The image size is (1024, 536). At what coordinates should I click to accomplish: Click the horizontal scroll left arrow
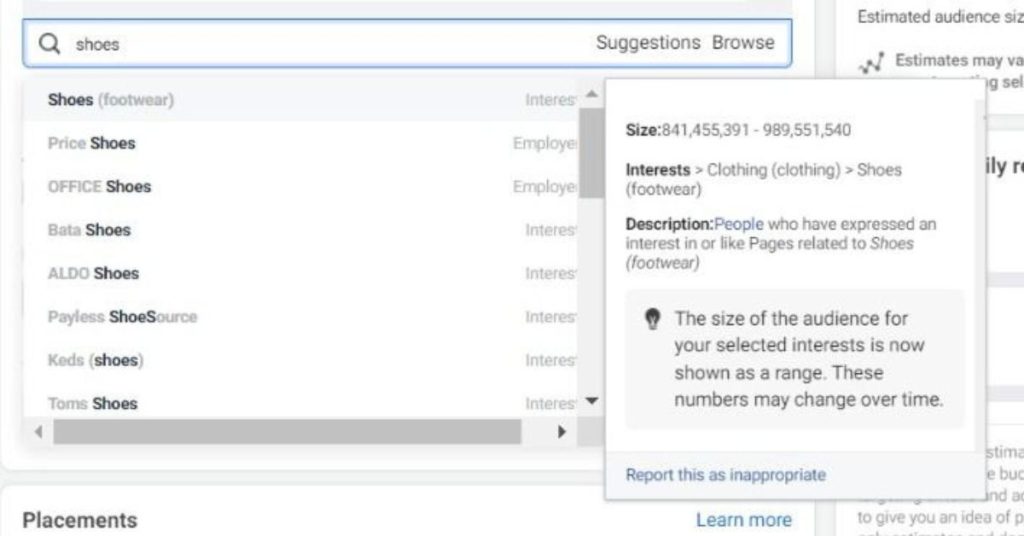click(39, 432)
